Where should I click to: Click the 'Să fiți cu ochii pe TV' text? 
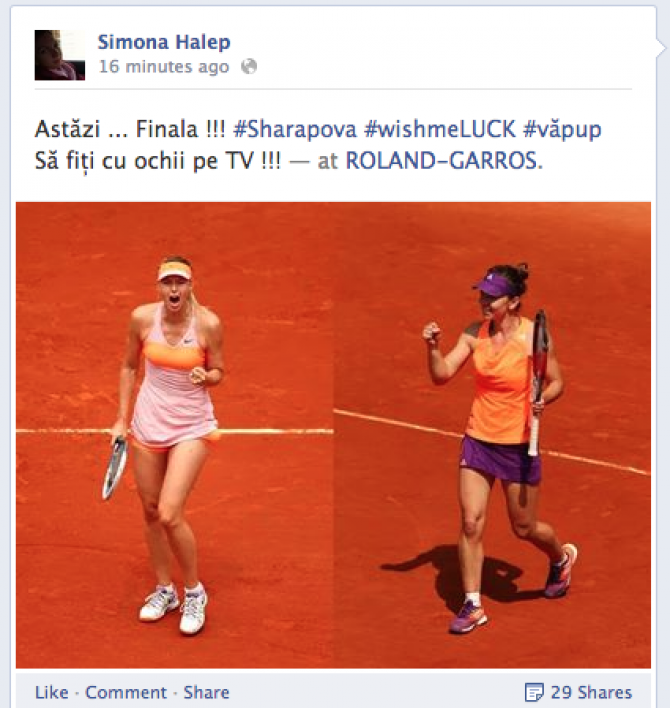[x=158, y=161]
